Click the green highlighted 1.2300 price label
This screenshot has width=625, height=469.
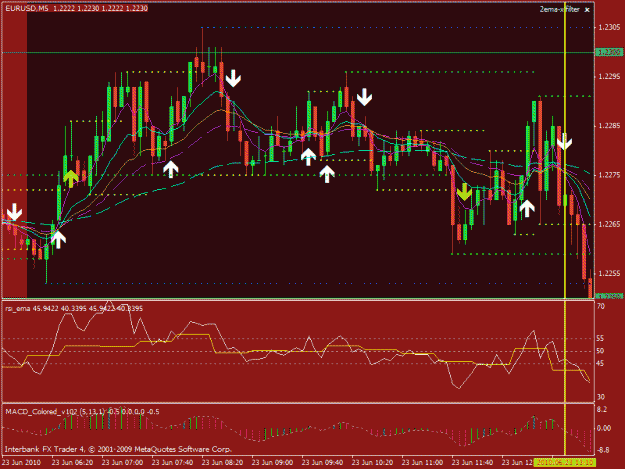pyautogui.click(x=609, y=52)
